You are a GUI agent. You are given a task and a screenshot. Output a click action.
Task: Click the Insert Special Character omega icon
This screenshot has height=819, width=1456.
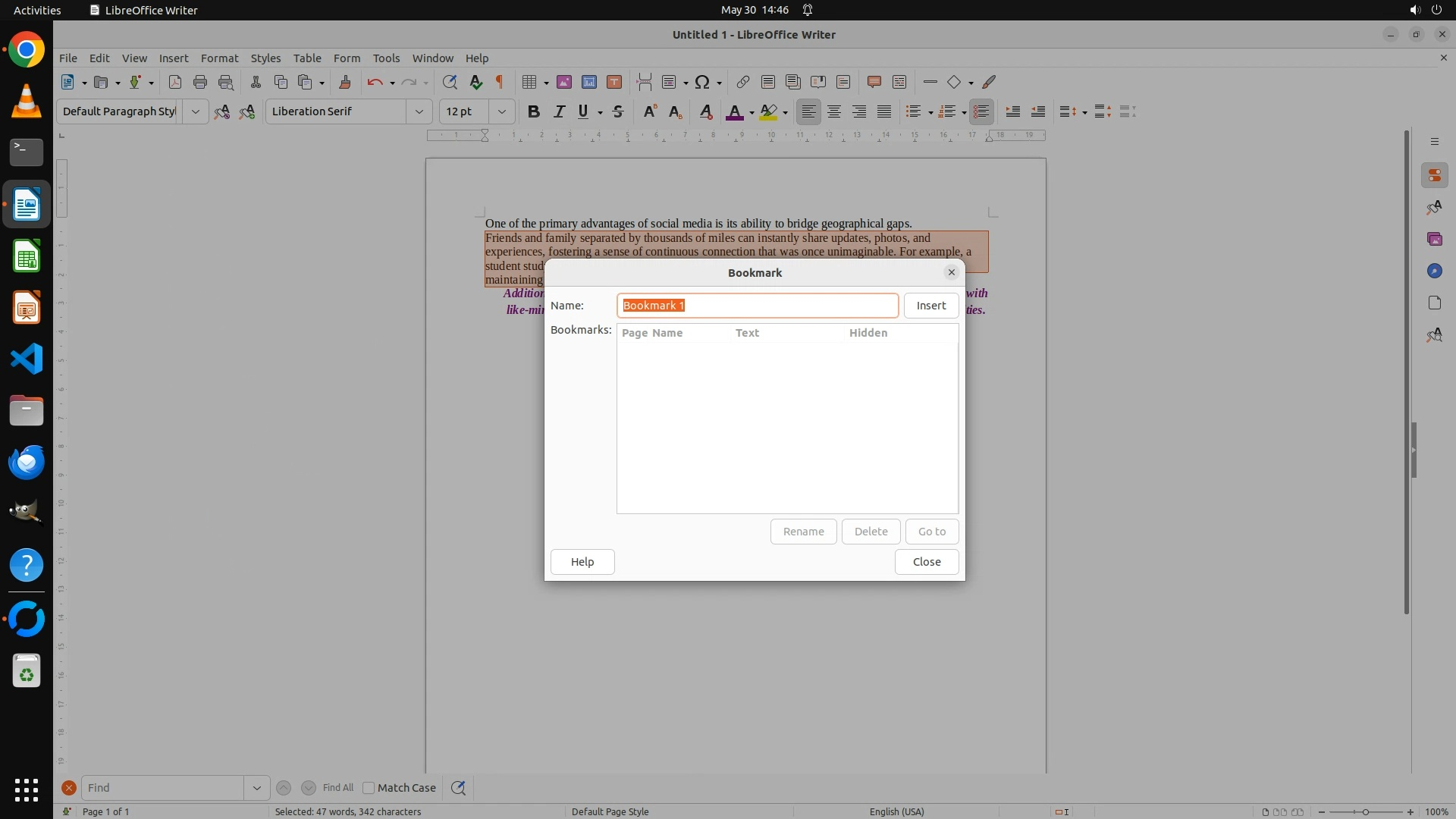[x=702, y=82]
